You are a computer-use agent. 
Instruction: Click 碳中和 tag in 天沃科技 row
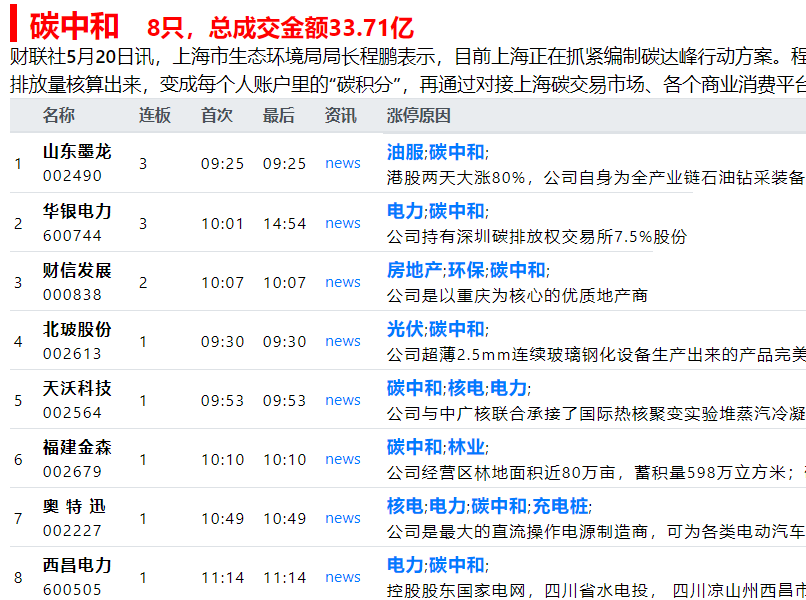[414, 388]
